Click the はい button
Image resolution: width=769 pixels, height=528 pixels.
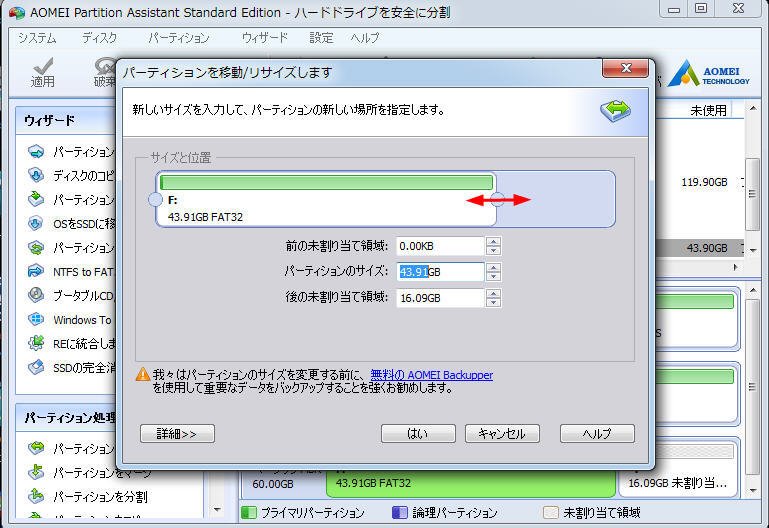click(418, 433)
